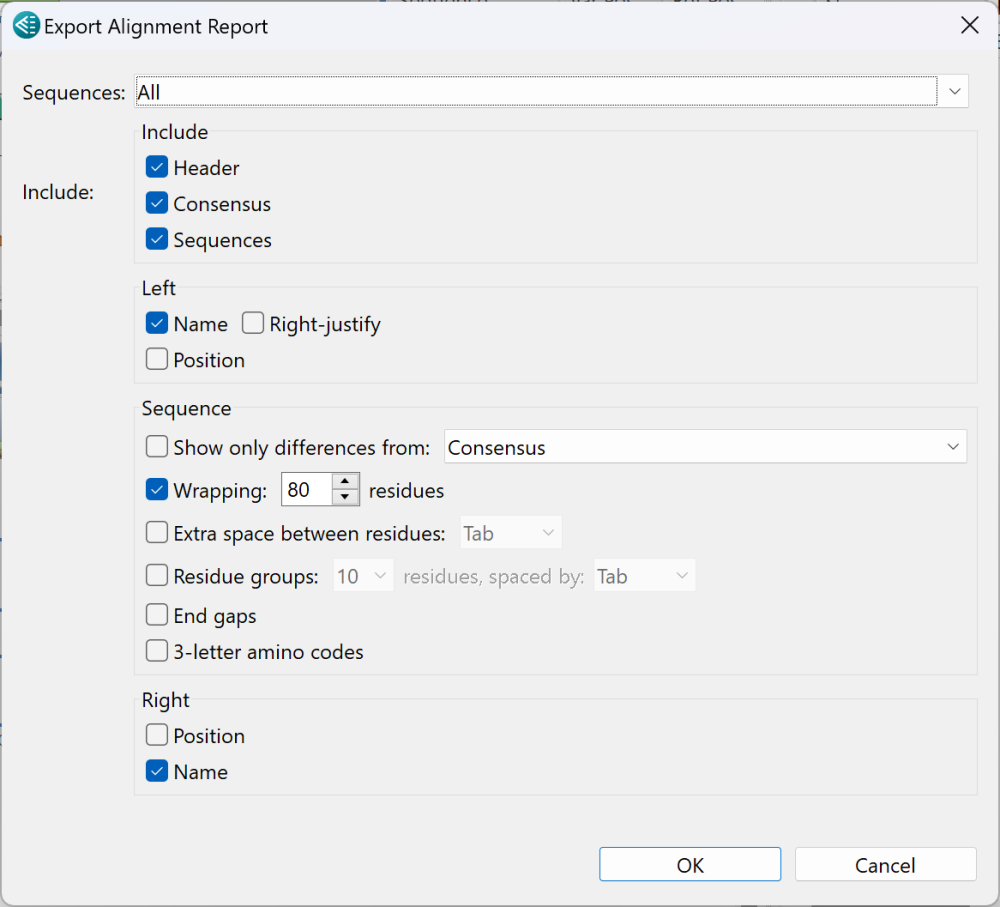Enable the End gaps option
This screenshot has width=1000, height=907.
[156, 615]
